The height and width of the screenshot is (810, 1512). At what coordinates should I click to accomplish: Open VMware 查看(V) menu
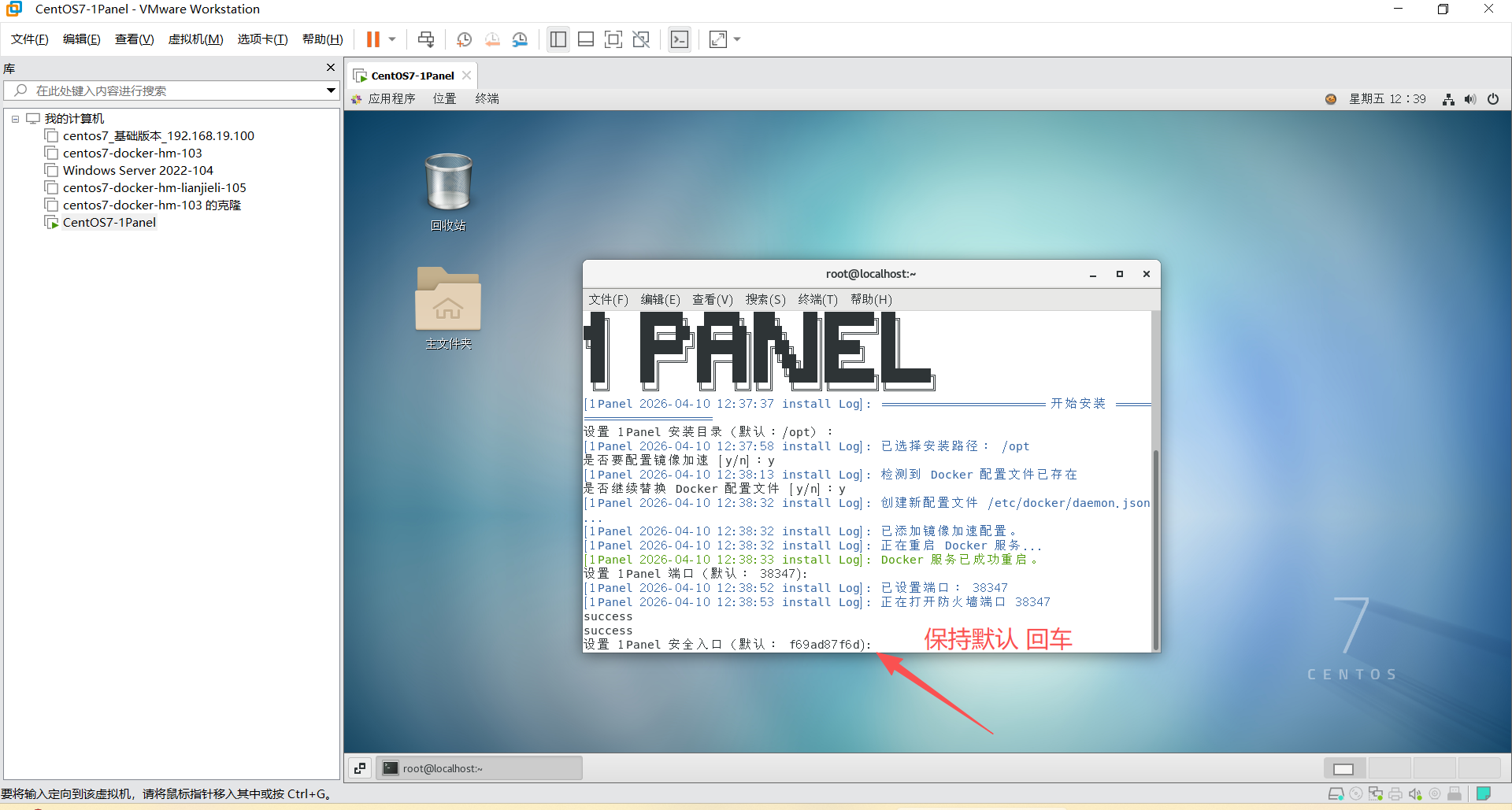tap(135, 39)
